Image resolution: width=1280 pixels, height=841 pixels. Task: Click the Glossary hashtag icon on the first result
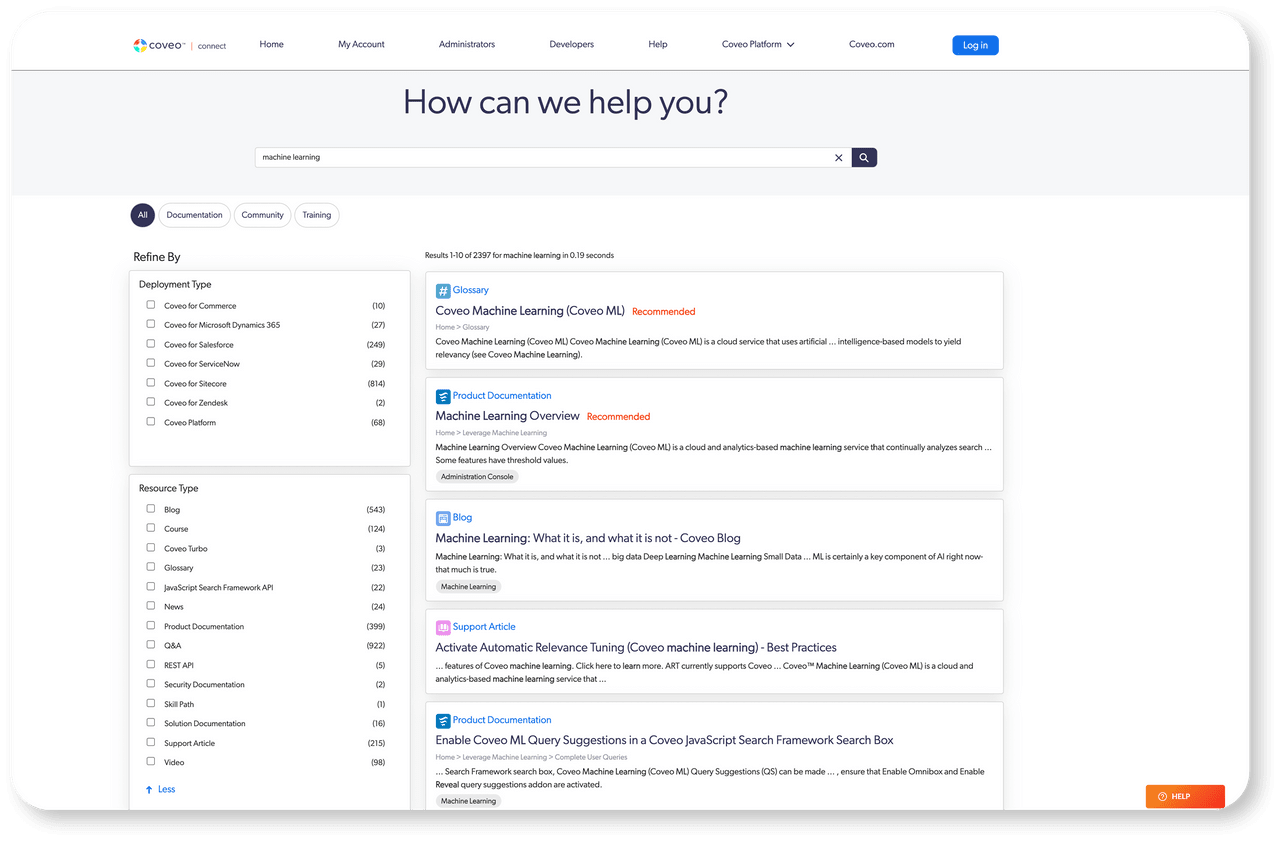coord(442,289)
